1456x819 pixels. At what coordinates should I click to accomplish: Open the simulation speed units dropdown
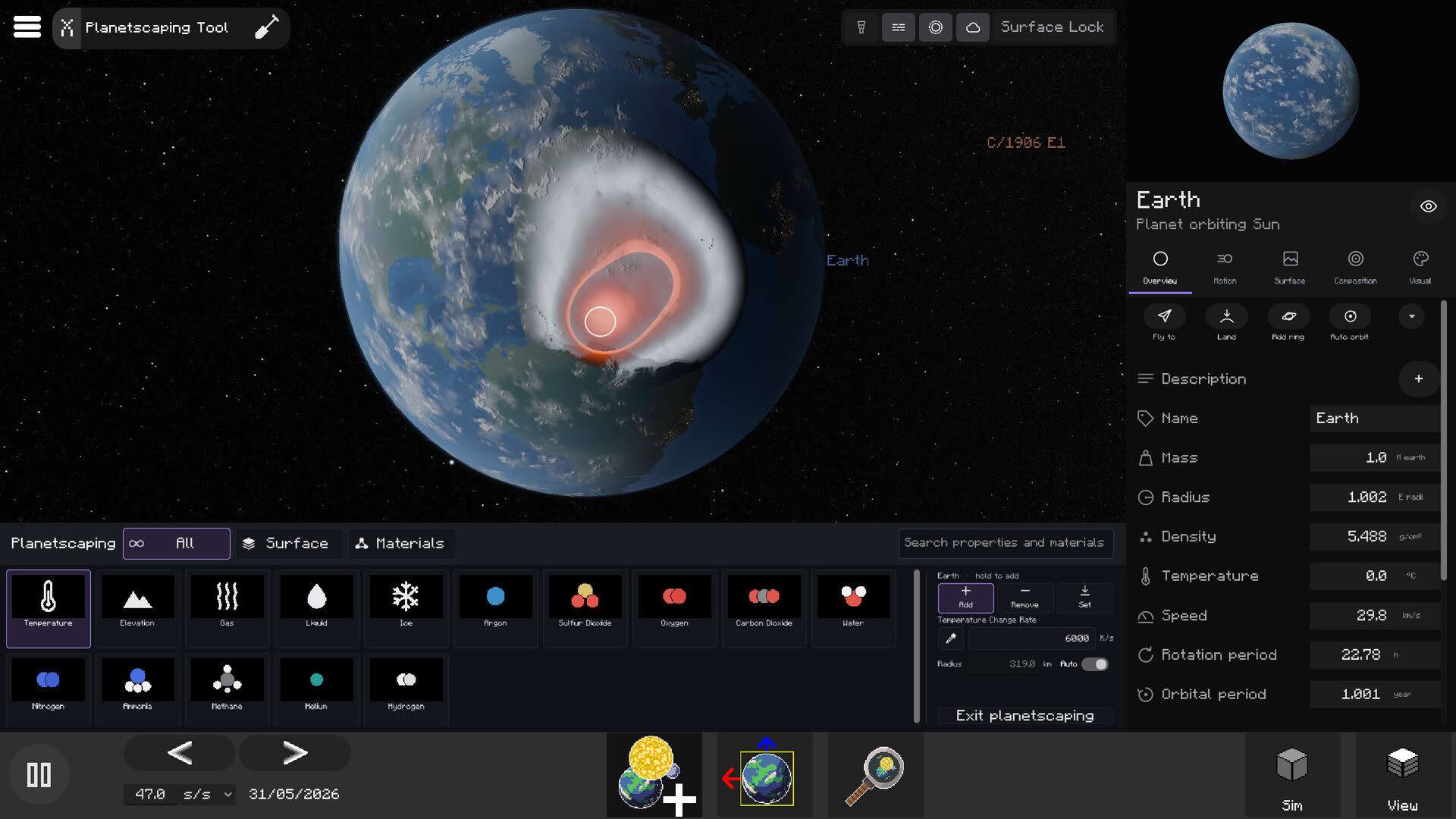208,794
